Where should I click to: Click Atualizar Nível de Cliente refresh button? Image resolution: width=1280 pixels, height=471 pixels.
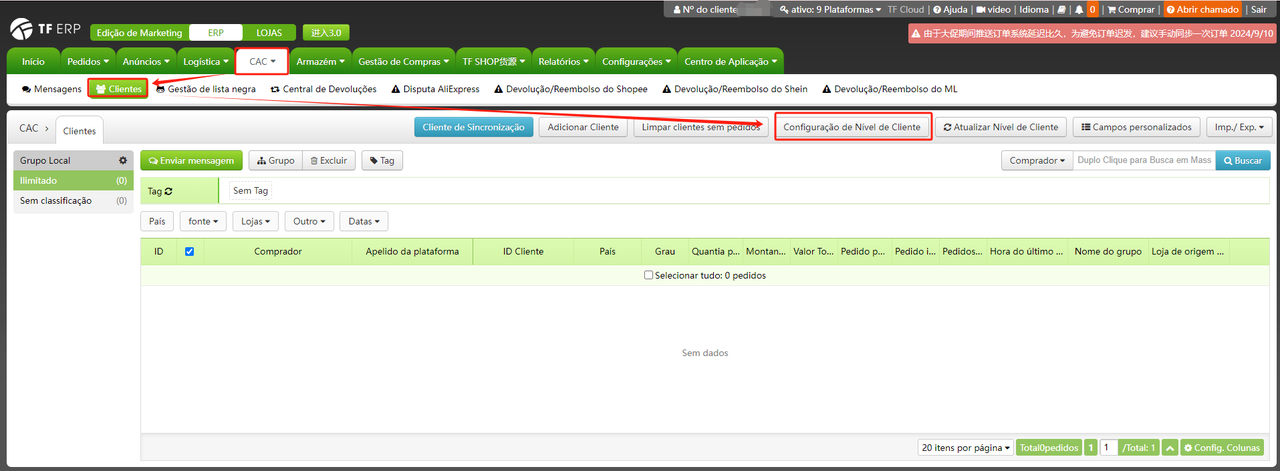point(1001,128)
